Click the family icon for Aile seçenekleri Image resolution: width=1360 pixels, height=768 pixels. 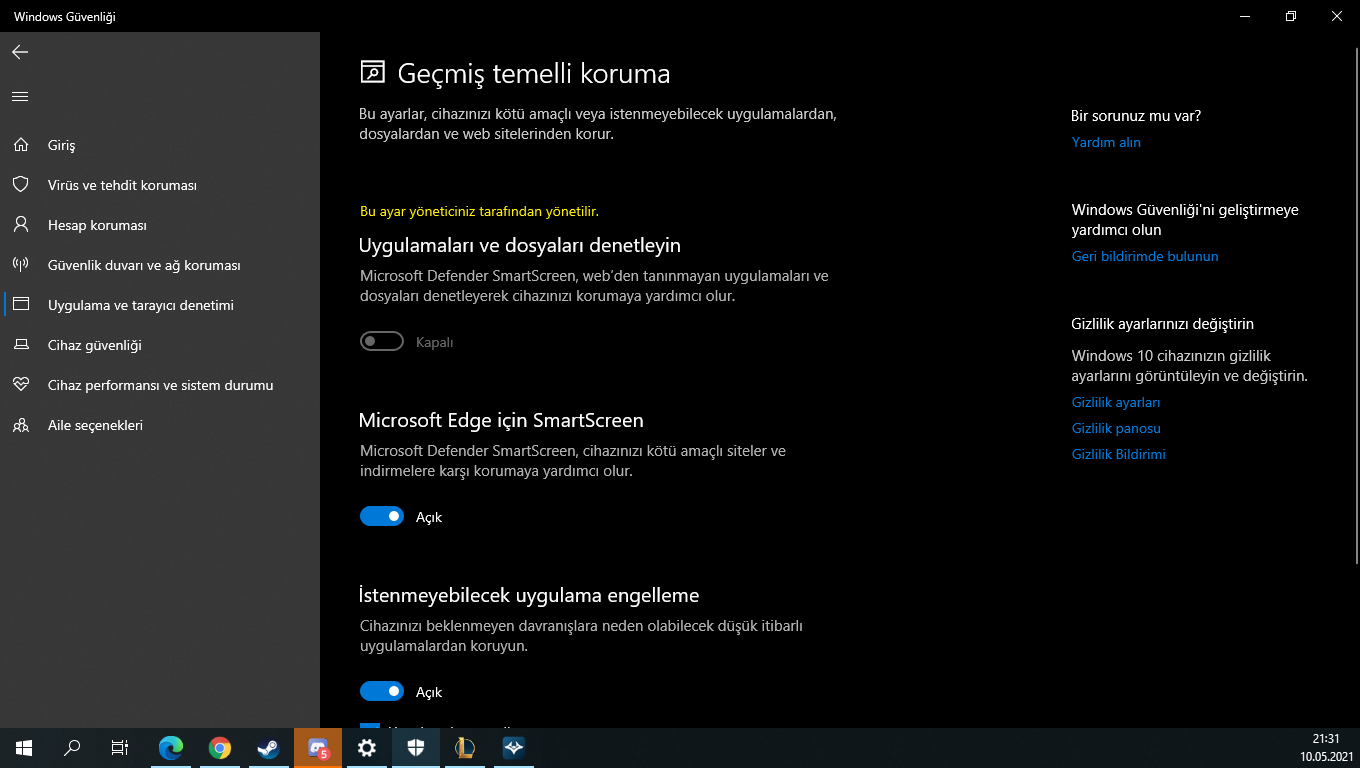coord(20,425)
